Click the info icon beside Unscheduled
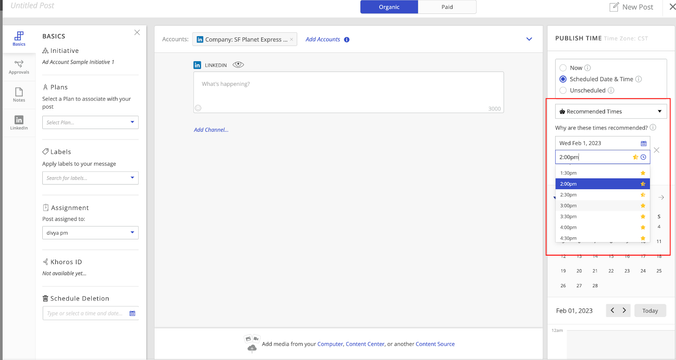Screen dimensions: 676x360 pos(611,90)
